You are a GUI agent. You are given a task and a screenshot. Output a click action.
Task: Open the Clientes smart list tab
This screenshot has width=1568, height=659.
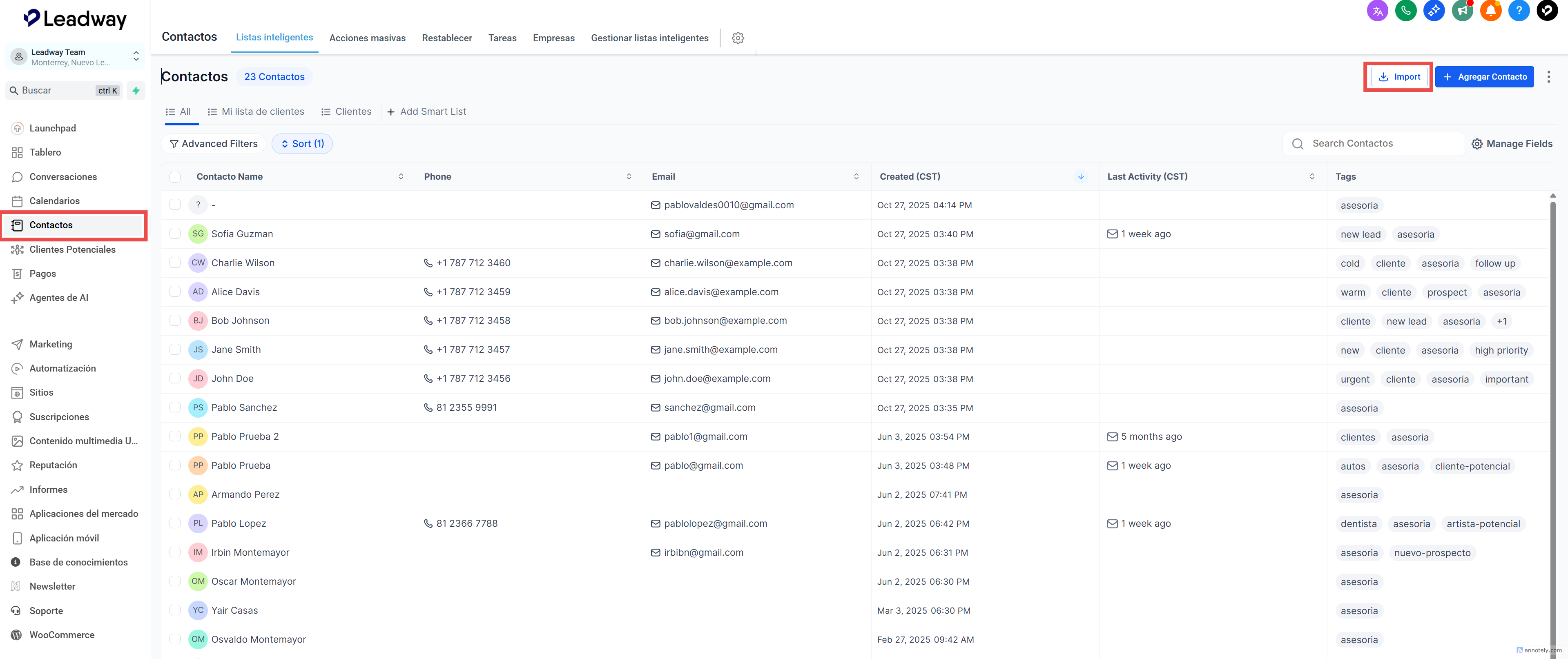[346, 111]
